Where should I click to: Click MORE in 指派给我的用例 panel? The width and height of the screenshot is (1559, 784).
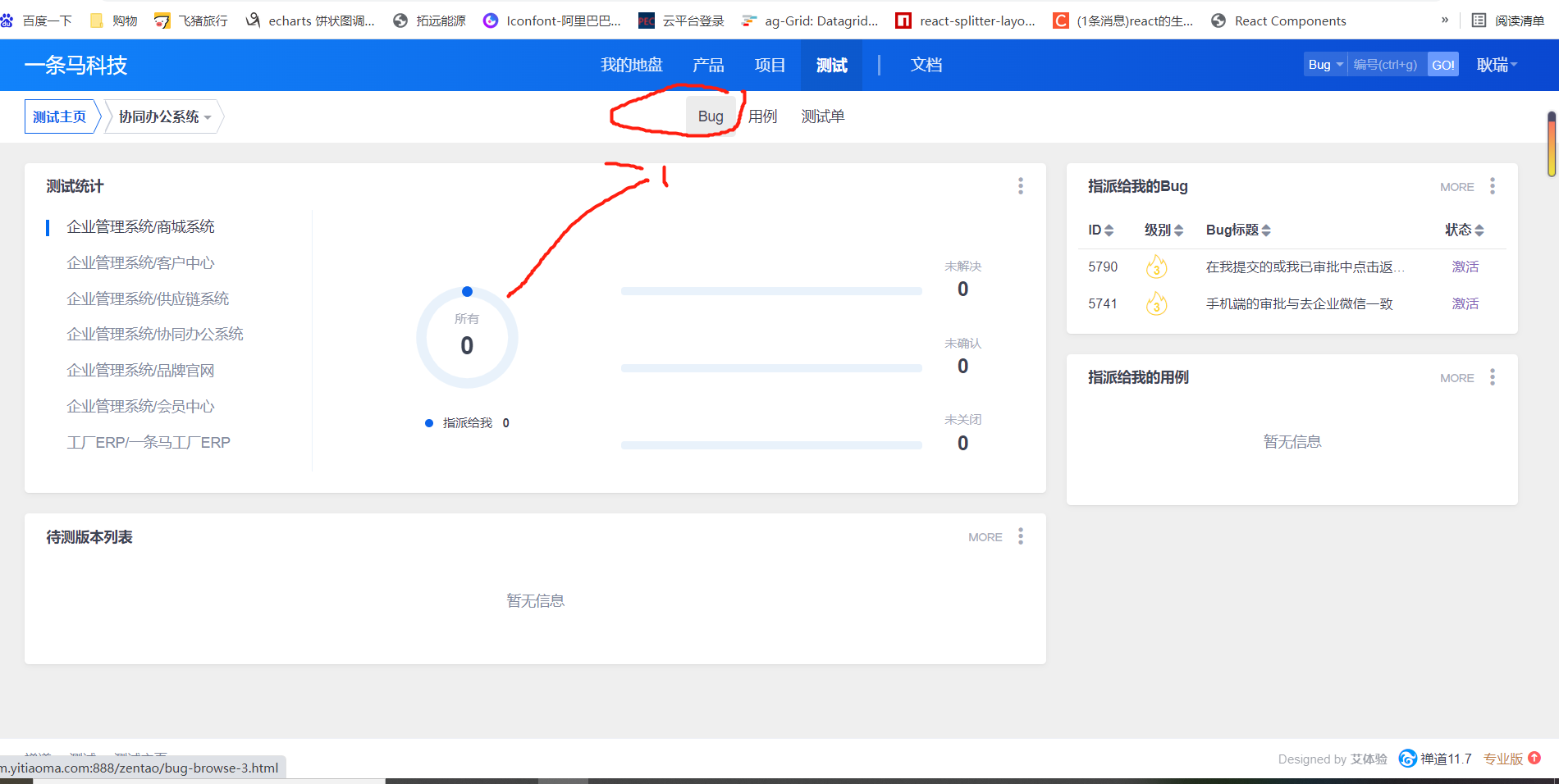1457,378
